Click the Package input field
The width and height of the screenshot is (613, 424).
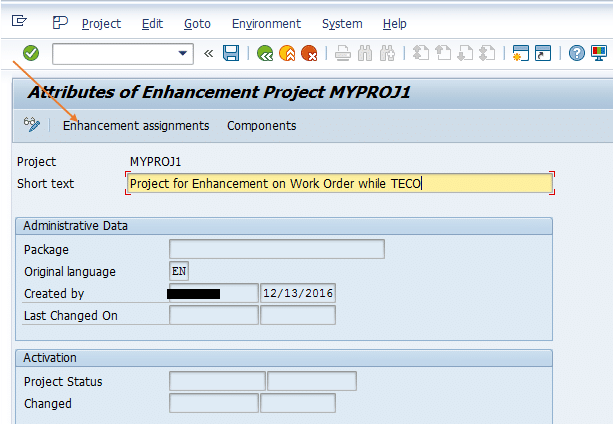click(276, 249)
